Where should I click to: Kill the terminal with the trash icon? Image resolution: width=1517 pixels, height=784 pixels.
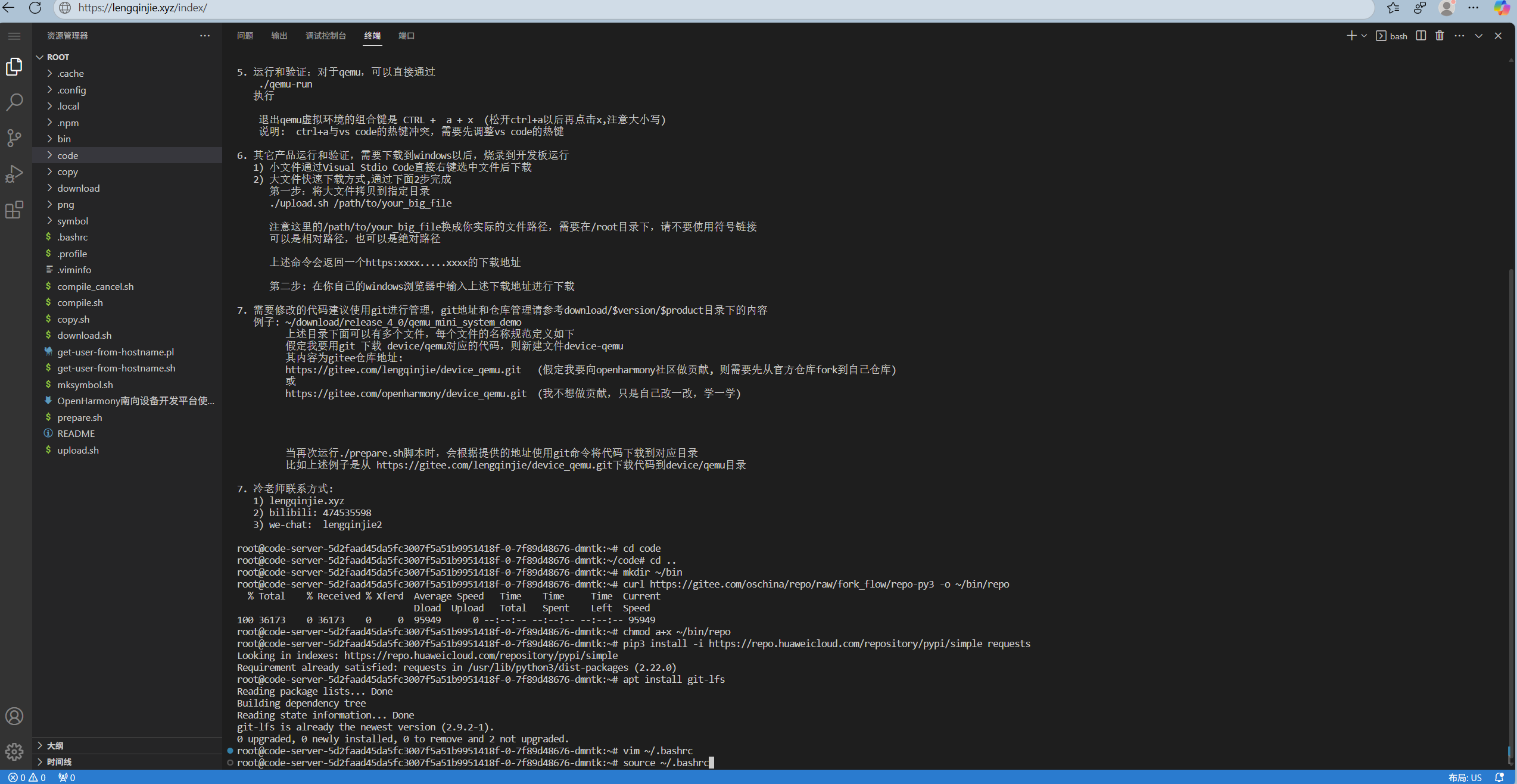tap(1440, 36)
